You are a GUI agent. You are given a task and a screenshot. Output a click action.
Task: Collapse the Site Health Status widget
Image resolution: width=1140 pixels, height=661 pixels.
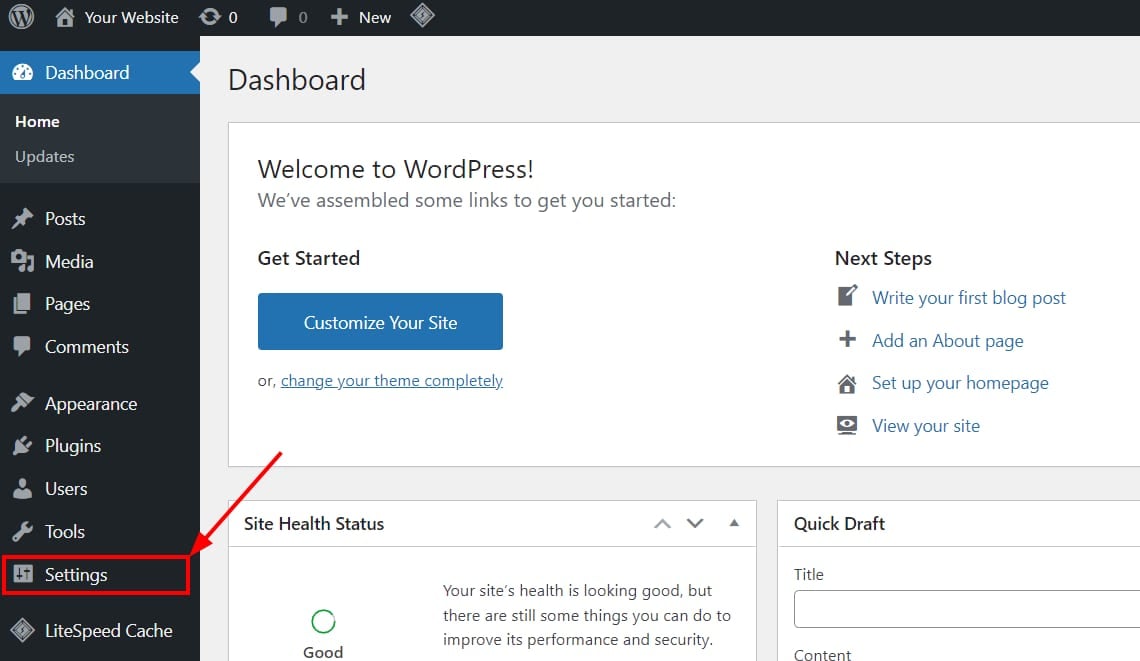tap(734, 523)
